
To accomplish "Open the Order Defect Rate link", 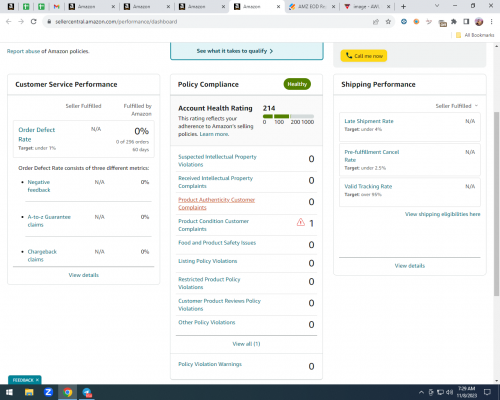I will pos(37,134).
